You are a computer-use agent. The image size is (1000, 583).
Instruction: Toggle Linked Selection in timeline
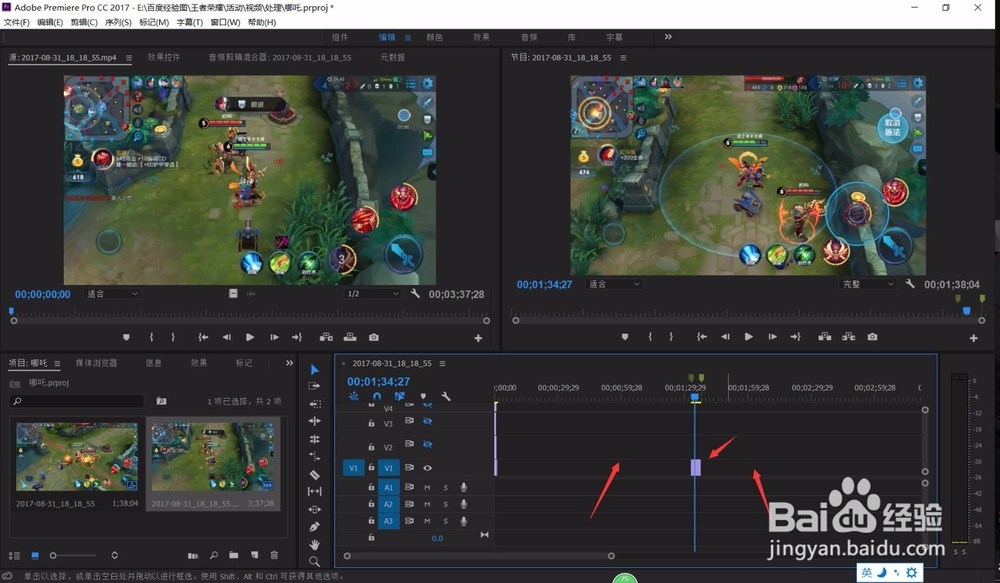point(399,396)
